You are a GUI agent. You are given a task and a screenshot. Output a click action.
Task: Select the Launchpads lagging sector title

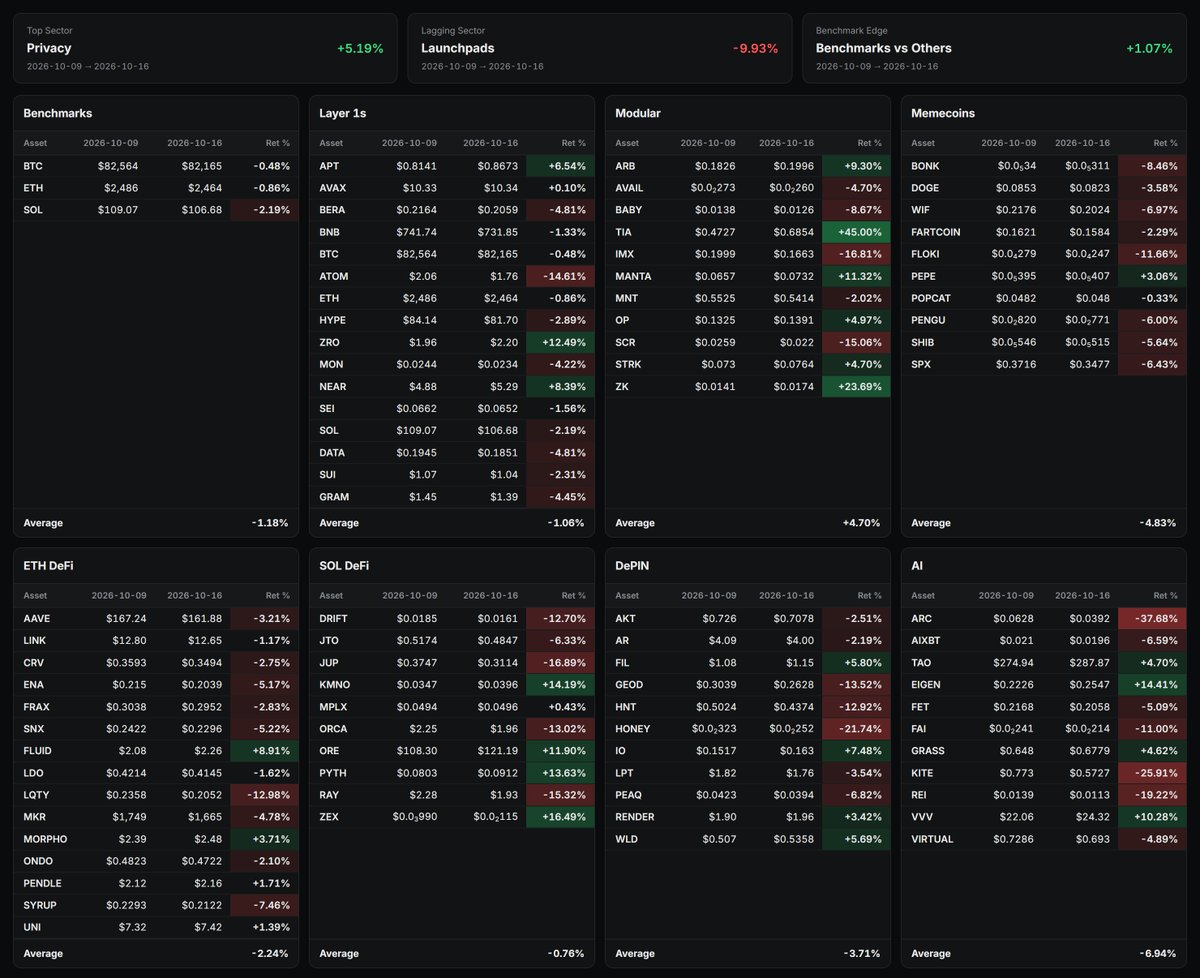pyautogui.click(x=458, y=48)
